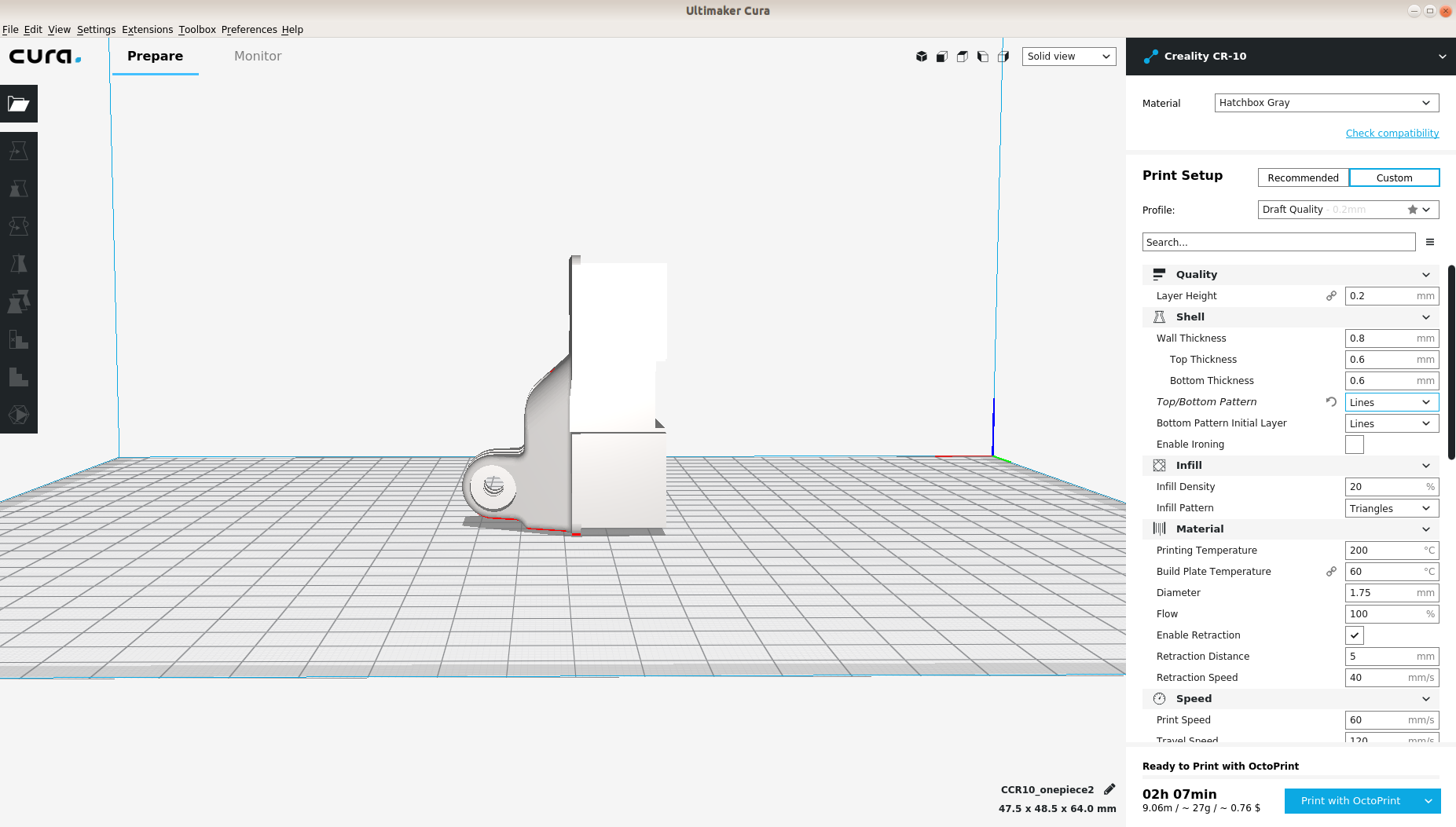Switch Print Setup to Recommended mode
Screen dimensions: 1456x827
pyautogui.click(x=1303, y=177)
